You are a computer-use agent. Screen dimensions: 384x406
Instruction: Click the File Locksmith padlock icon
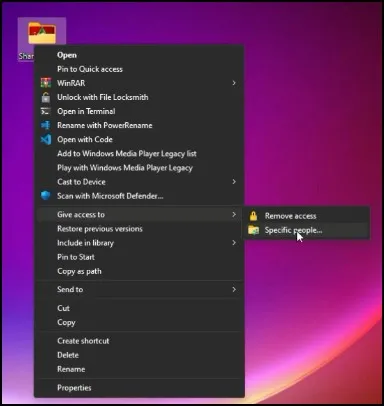point(46,97)
